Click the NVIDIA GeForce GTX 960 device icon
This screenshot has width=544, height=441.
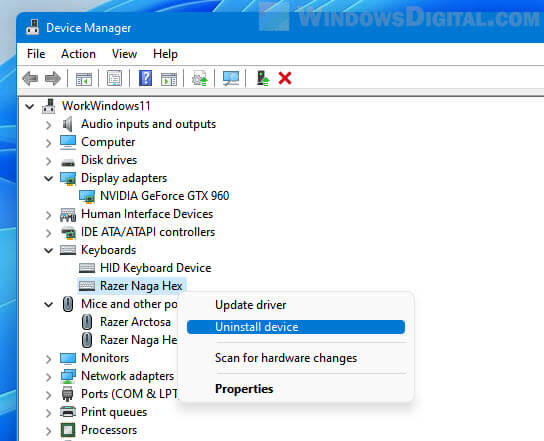87,197
